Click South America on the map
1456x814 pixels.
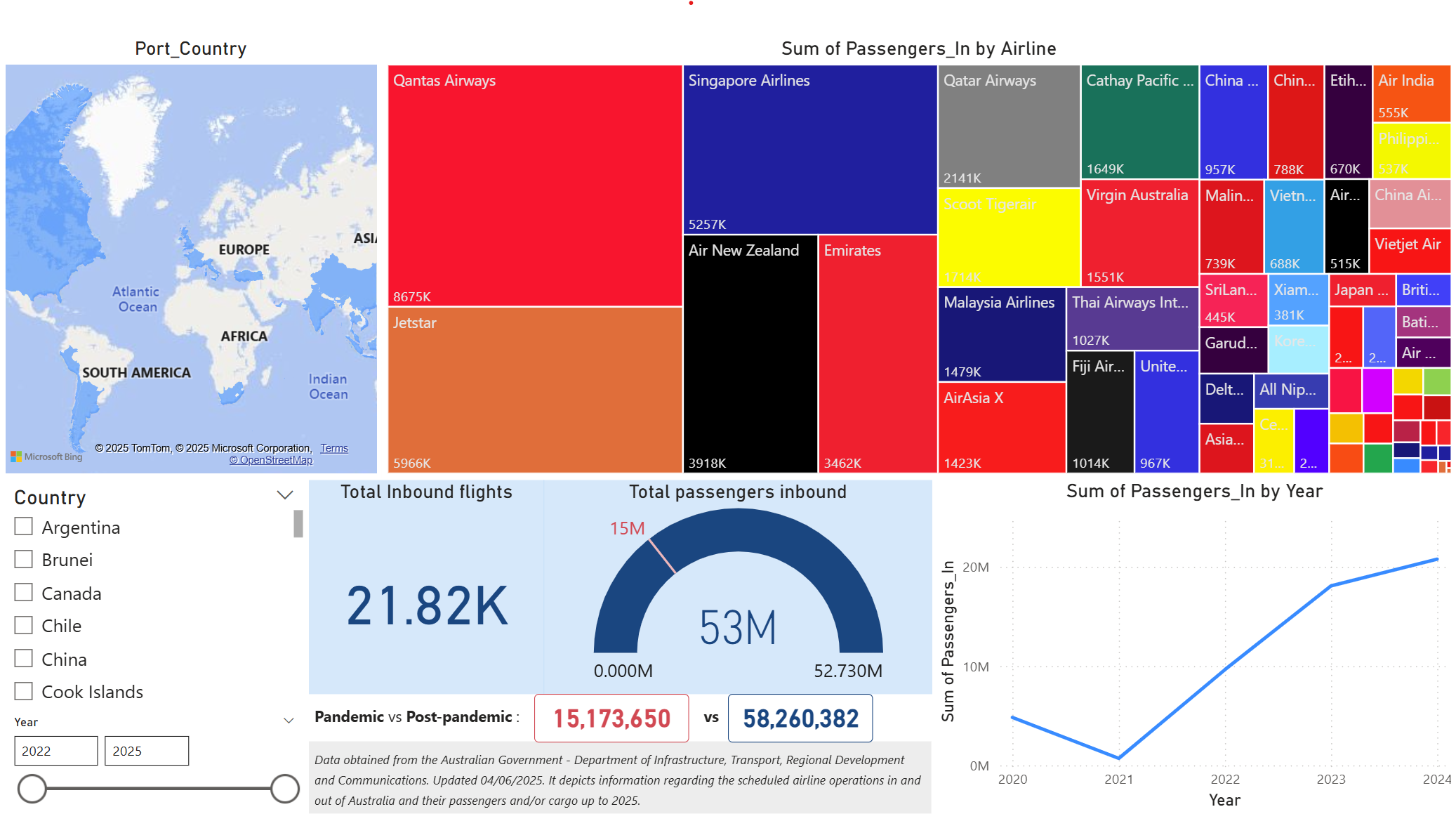[x=136, y=372]
